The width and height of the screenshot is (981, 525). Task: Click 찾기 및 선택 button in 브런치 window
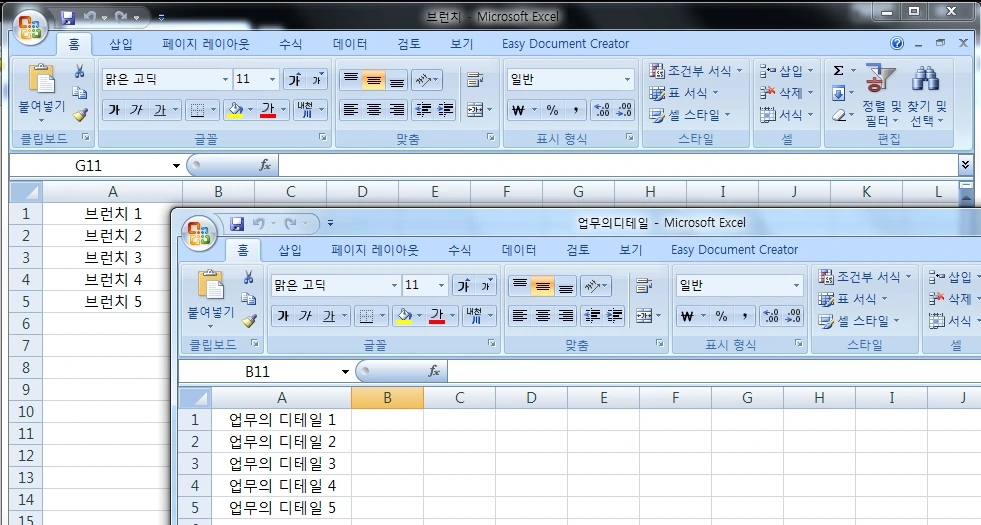927,95
